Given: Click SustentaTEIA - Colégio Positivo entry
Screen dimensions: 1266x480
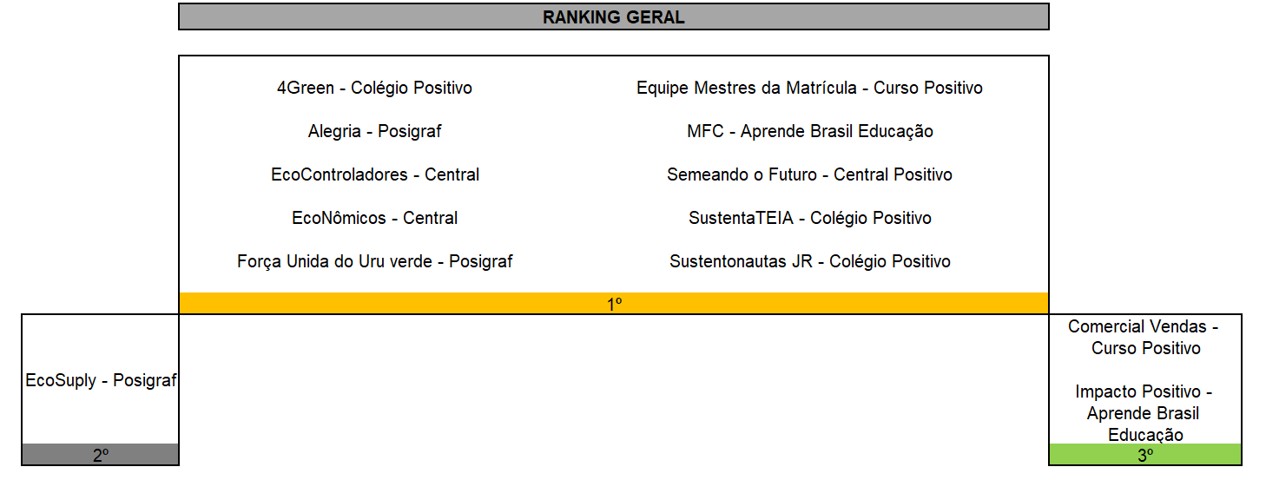Looking at the screenshot, I should pos(810,218).
